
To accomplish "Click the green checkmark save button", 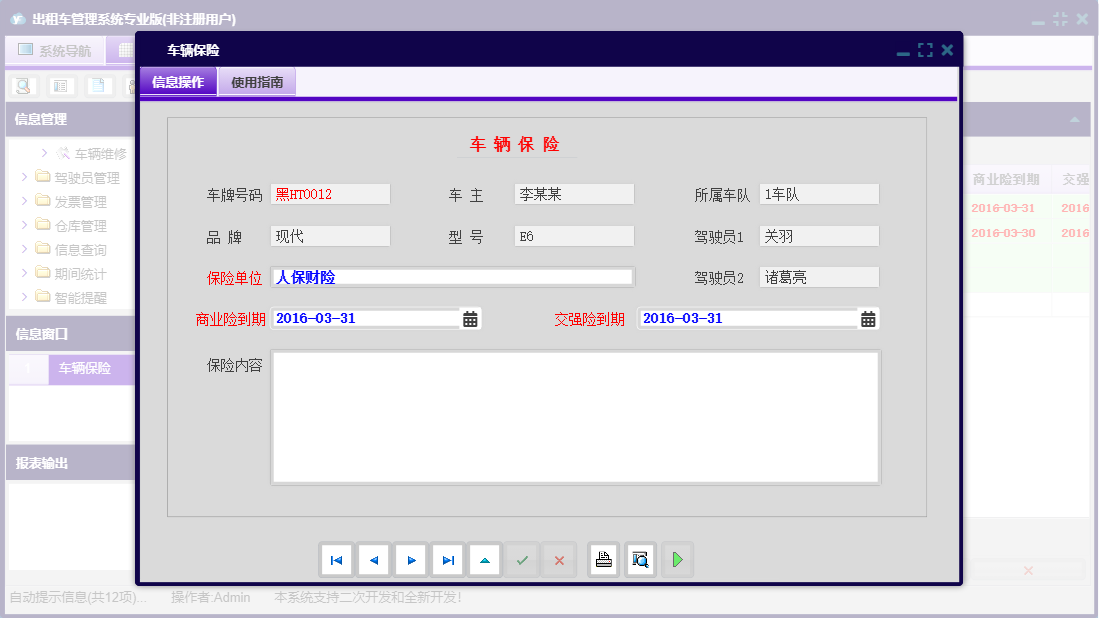I will coord(522,560).
